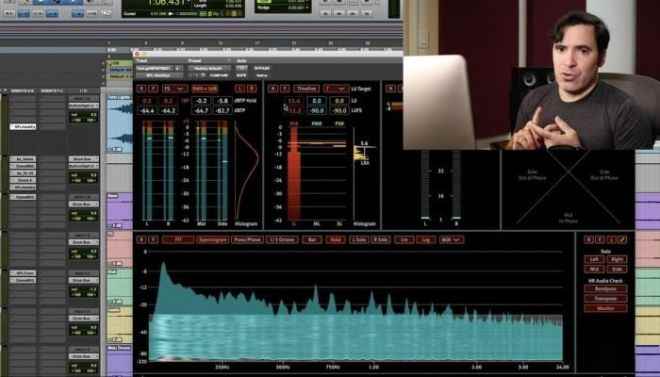The width and height of the screenshot is (660, 377).
Task: Click the Pro Tools main time counter display
Action: pos(168,3)
